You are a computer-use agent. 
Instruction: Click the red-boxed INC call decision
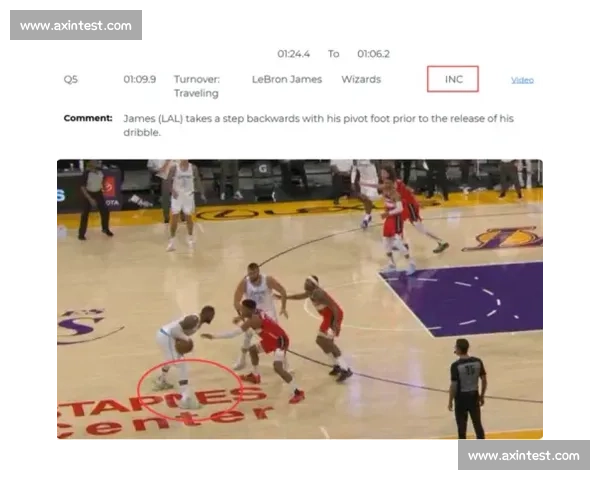453,79
